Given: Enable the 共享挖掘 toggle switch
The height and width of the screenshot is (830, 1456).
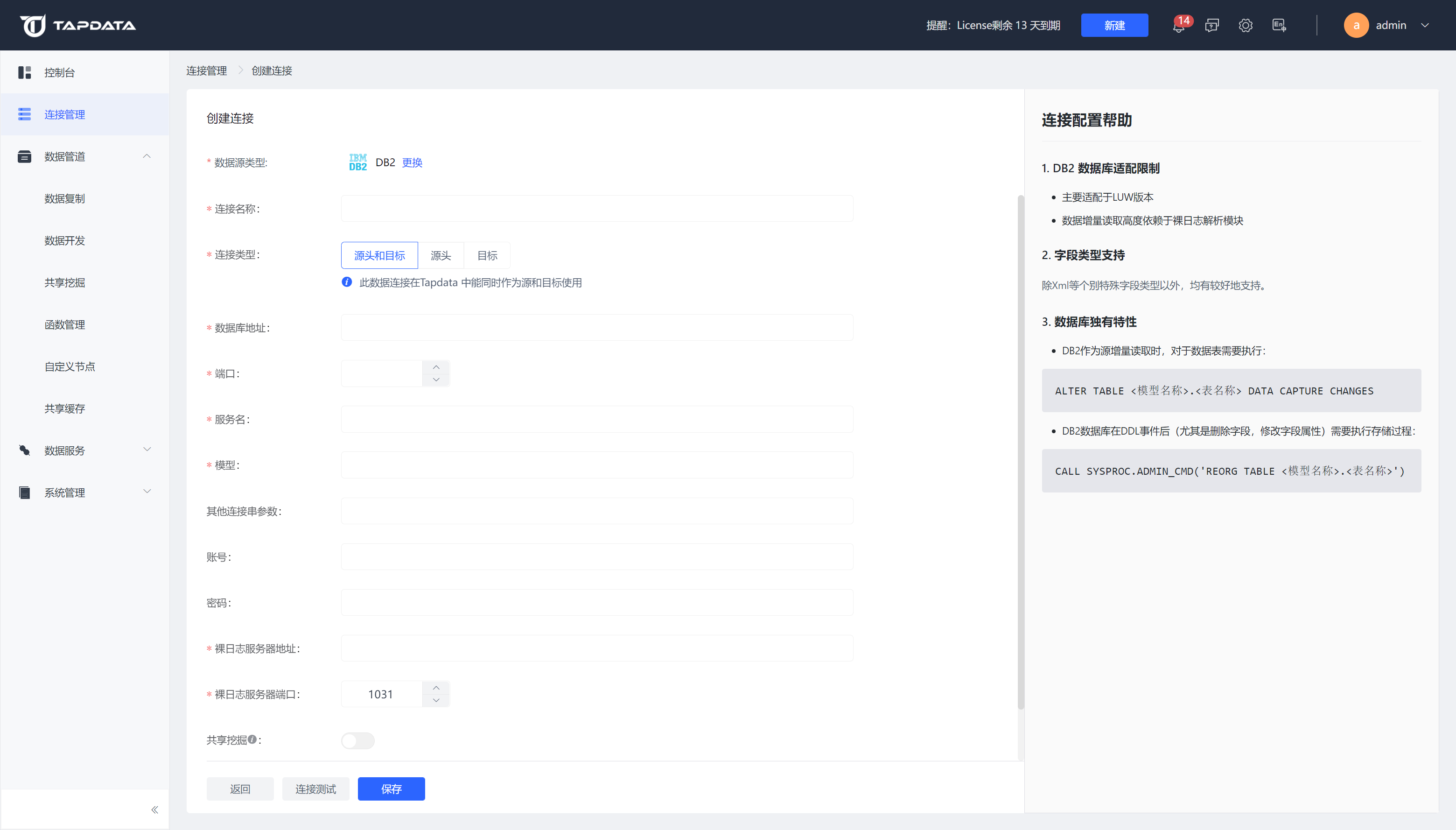Looking at the screenshot, I should pos(358,740).
